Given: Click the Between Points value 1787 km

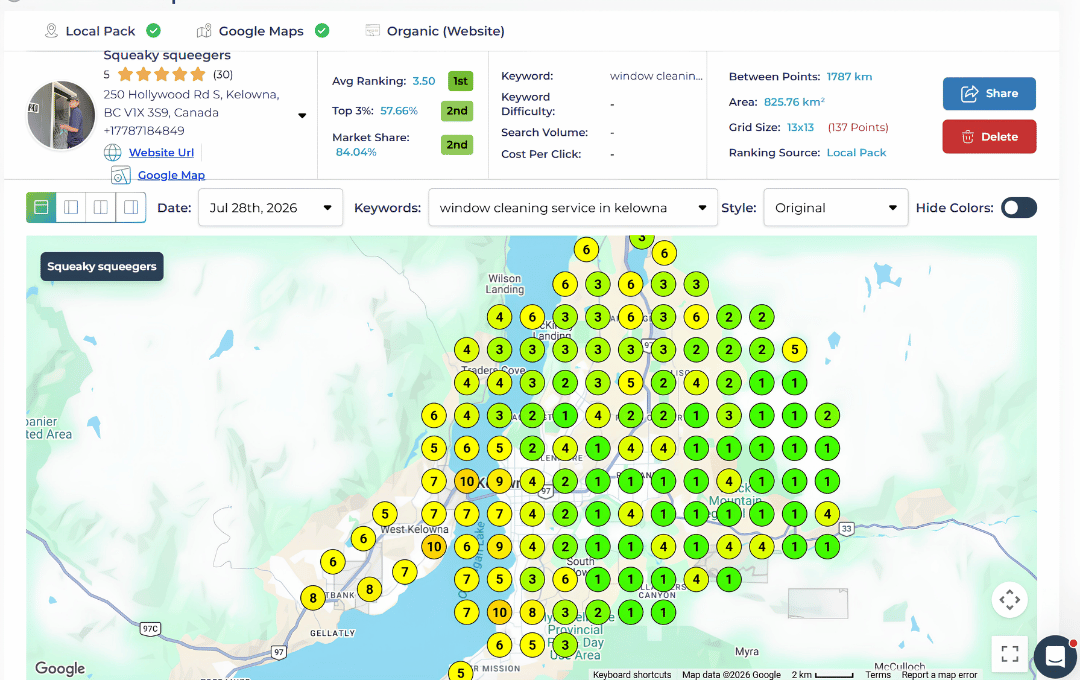Looking at the screenshot, I should pyautogui.click(x=849, y=76).
